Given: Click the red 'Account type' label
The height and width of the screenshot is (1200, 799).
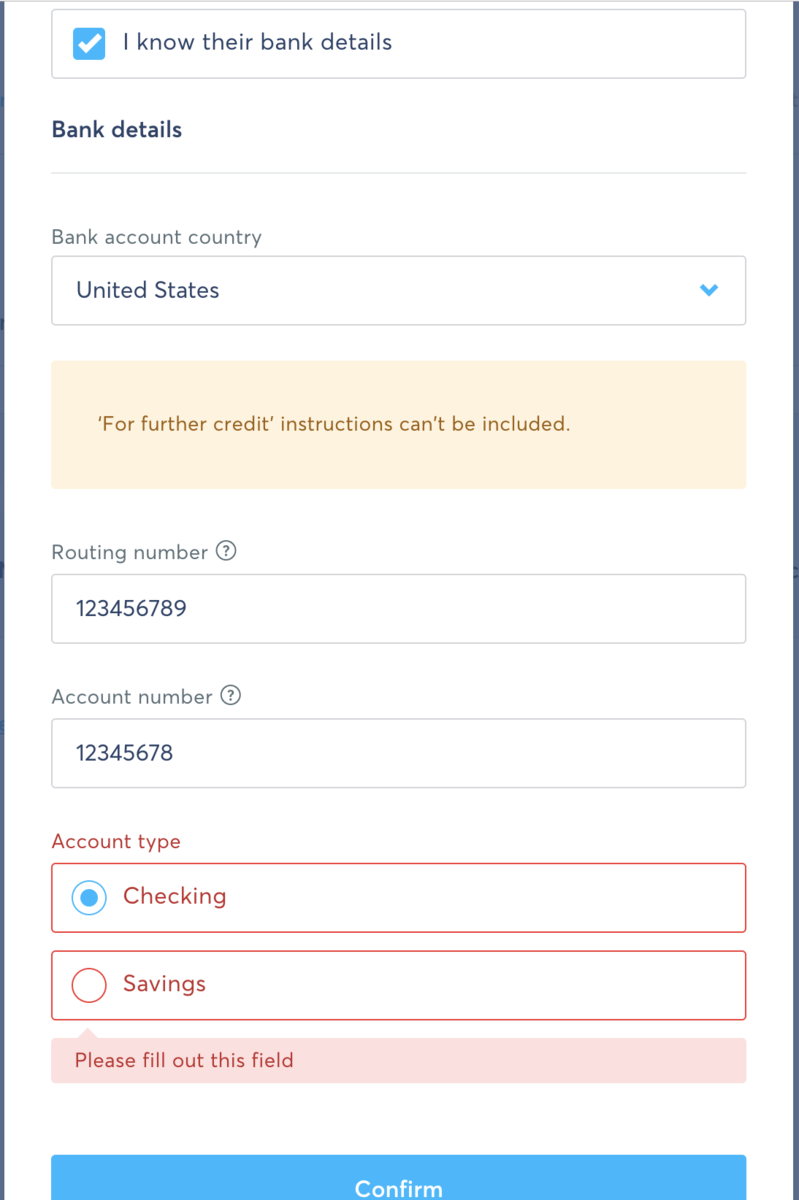Looking at the screenshot, I should (x=116, y=842).
